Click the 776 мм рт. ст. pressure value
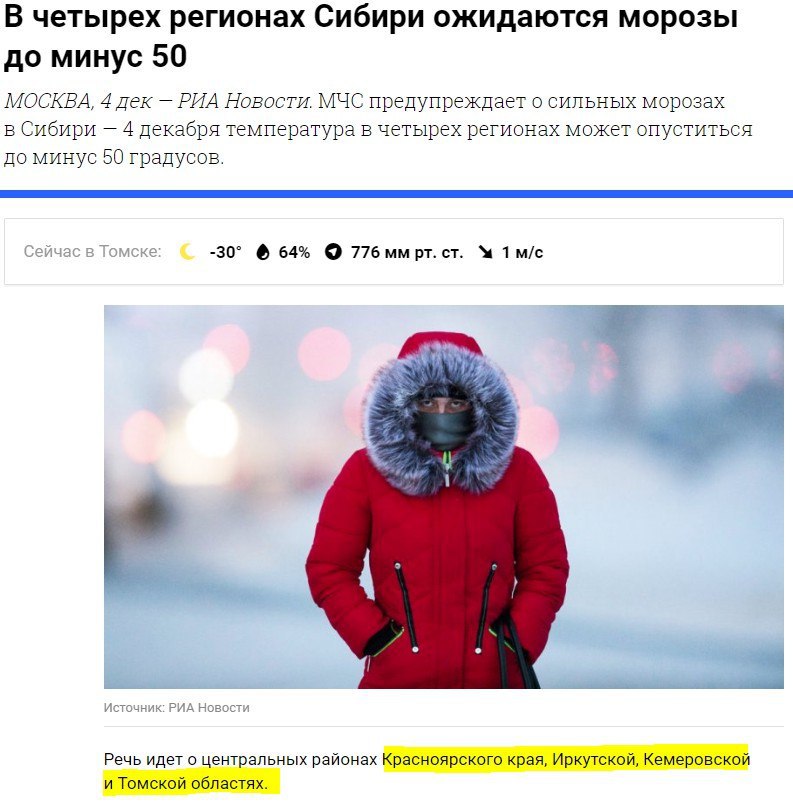The image size is (793, 804). 407,252
